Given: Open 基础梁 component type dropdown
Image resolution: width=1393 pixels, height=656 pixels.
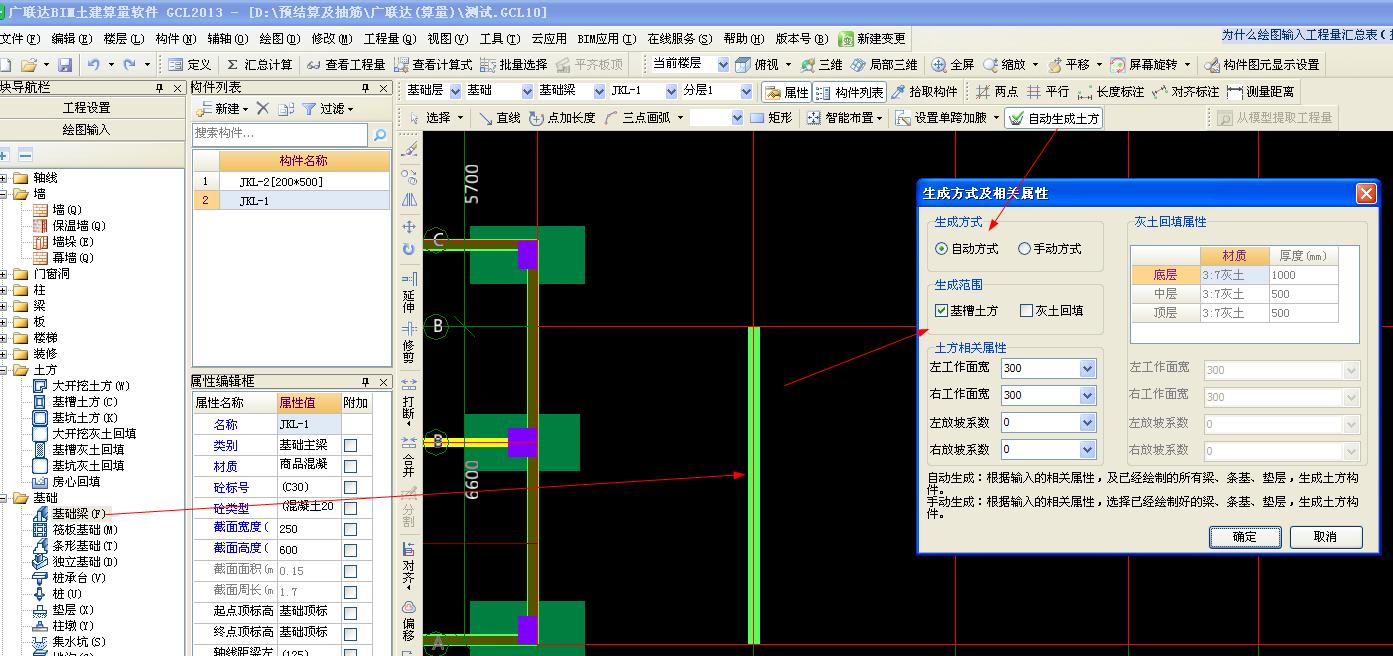Looking at the screenshot, I should click(599, 91).
